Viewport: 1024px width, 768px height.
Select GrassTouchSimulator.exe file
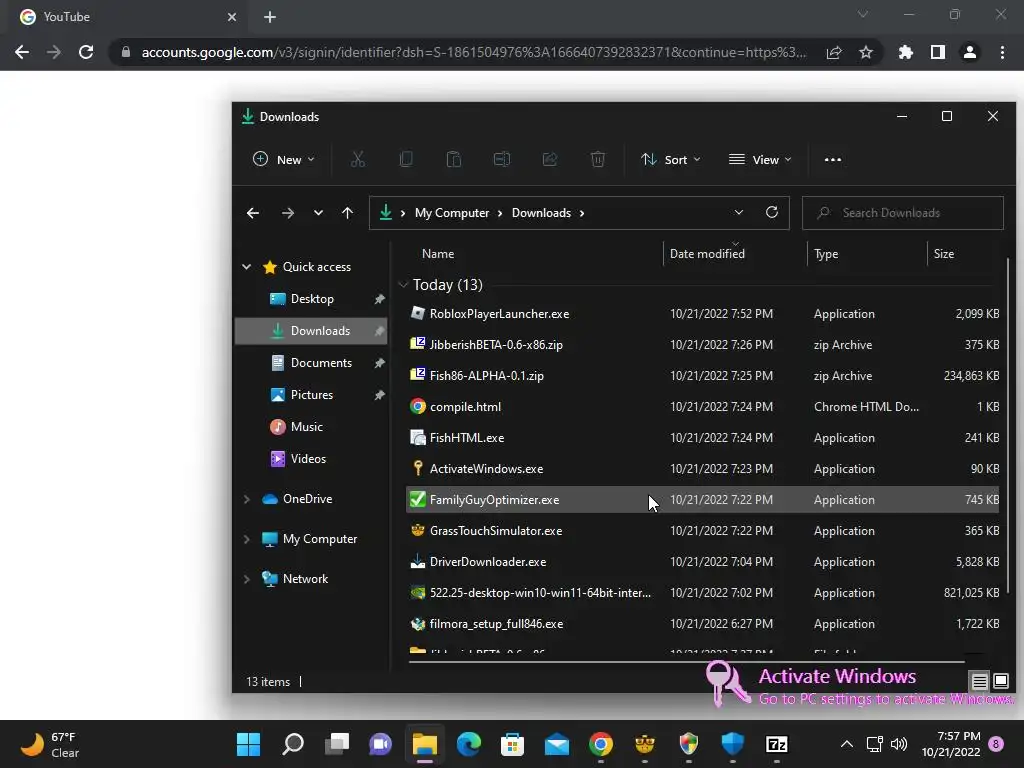pyautogui.click(x=703, y=530)
